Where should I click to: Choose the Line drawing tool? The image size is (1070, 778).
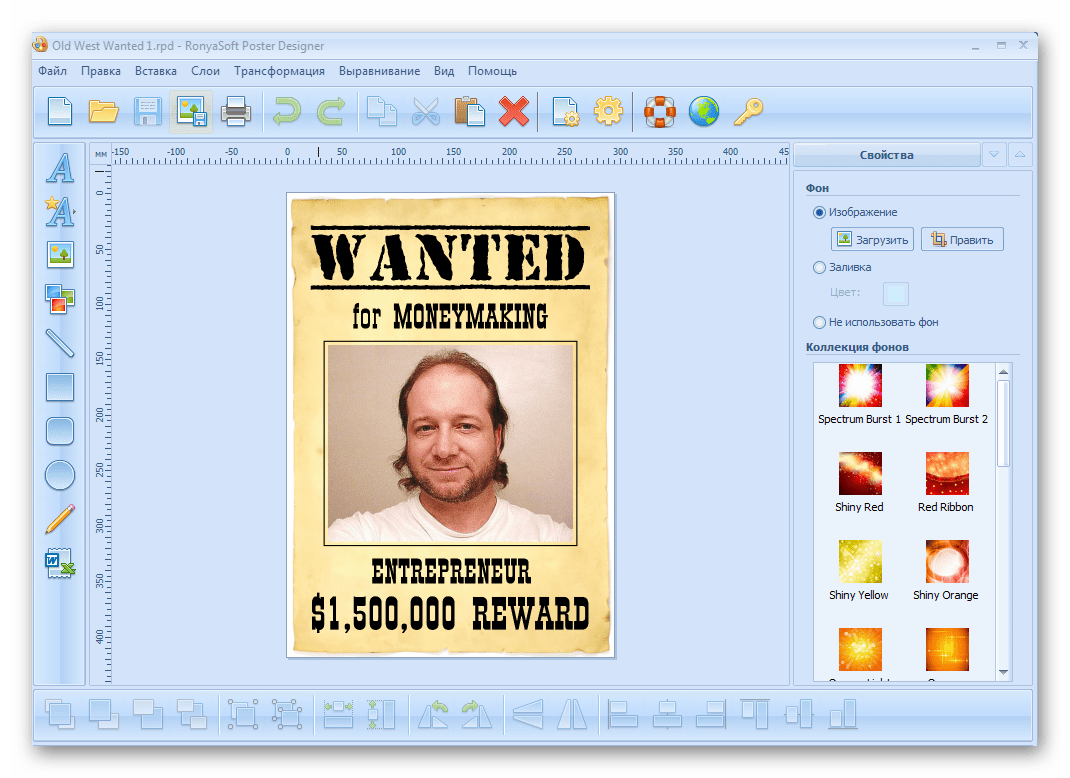click(x=60, y=343)
